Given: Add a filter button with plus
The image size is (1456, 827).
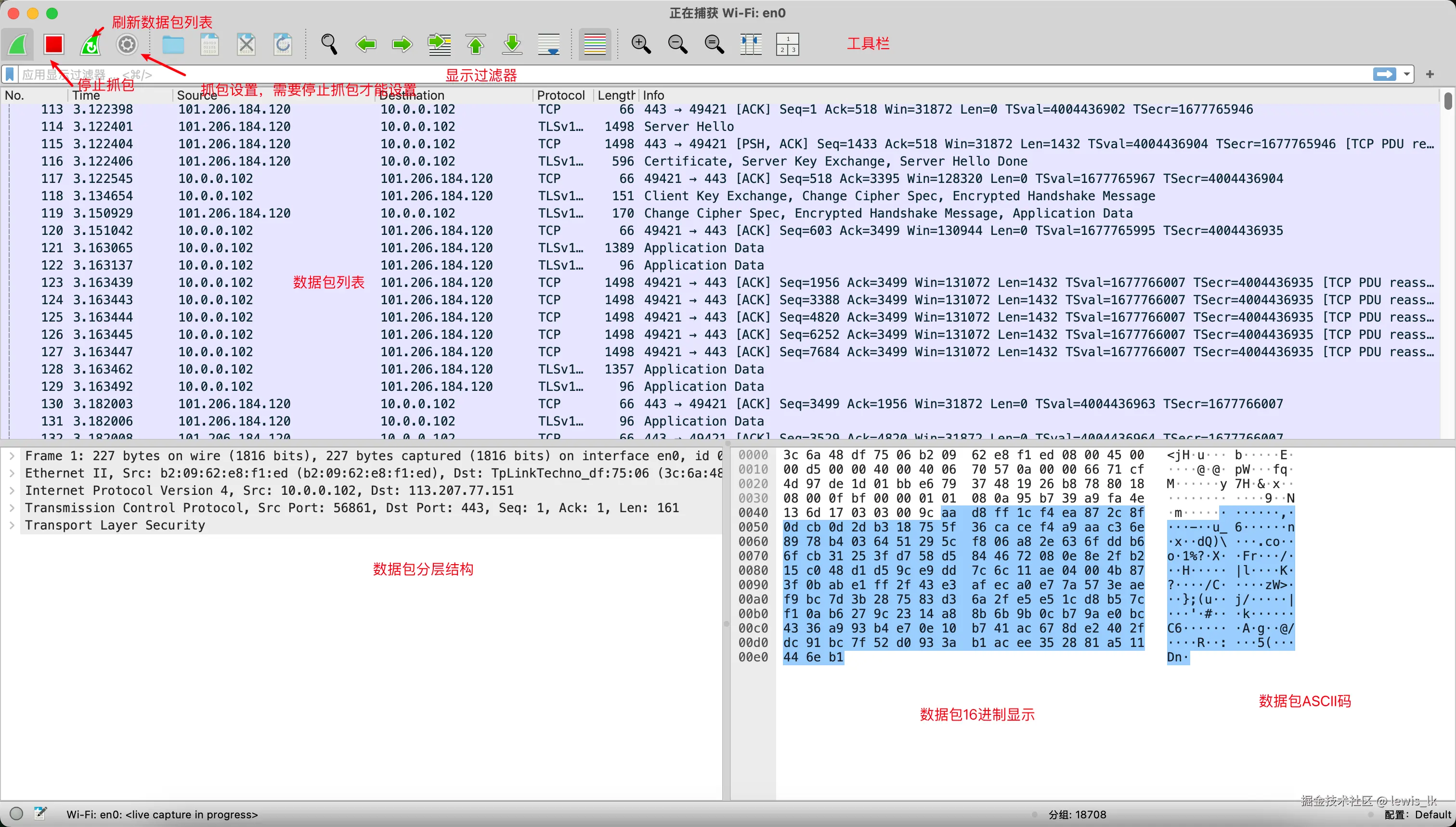Looking at the screenshot, I should (1430, 75).
